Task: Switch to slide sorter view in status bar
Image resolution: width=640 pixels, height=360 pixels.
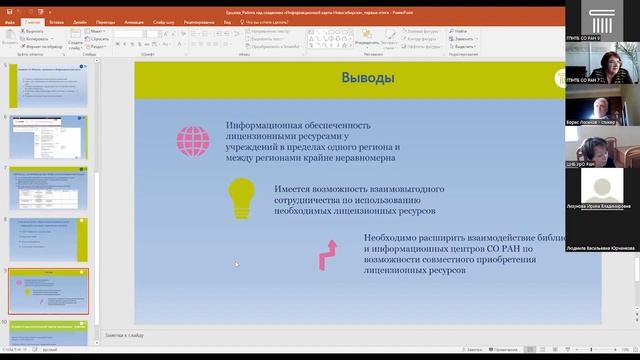Action: pyautogui.click(x=542, y=349)
